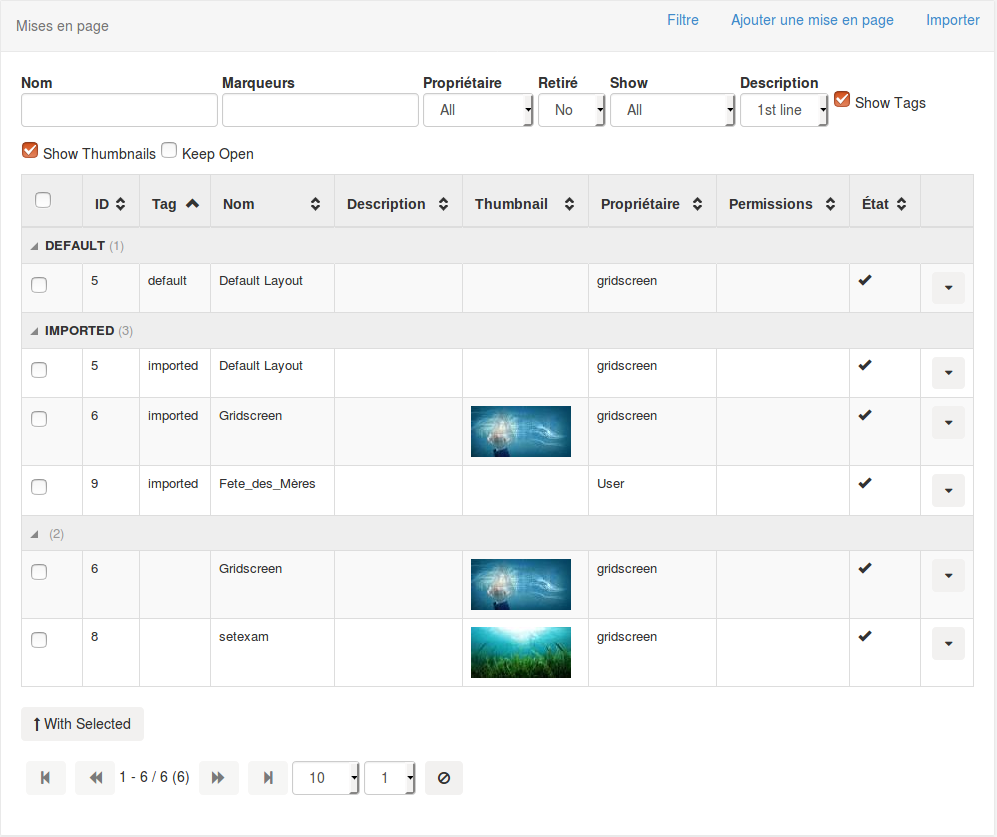Go to first page of results
The image size is (997, 837).
click(45, 778)
